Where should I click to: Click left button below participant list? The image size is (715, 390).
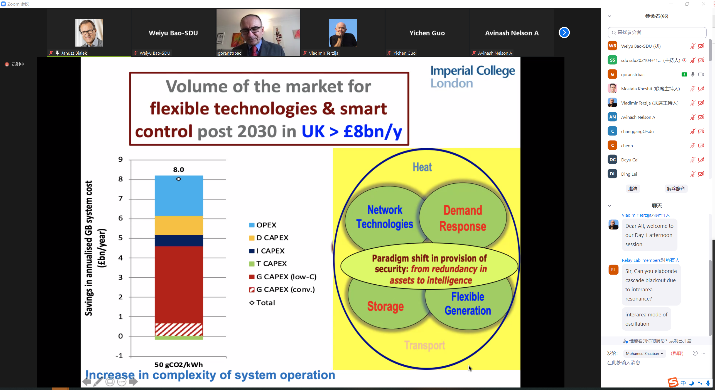(x=632, y=188)
